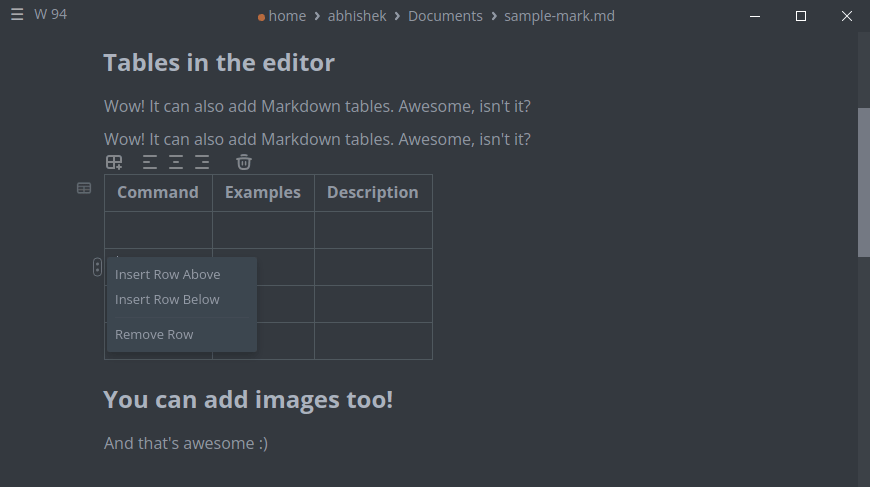This screenshot has width=870, height=487.
Task: Select Remove Row from context menu
Action: tap(154, 335)
